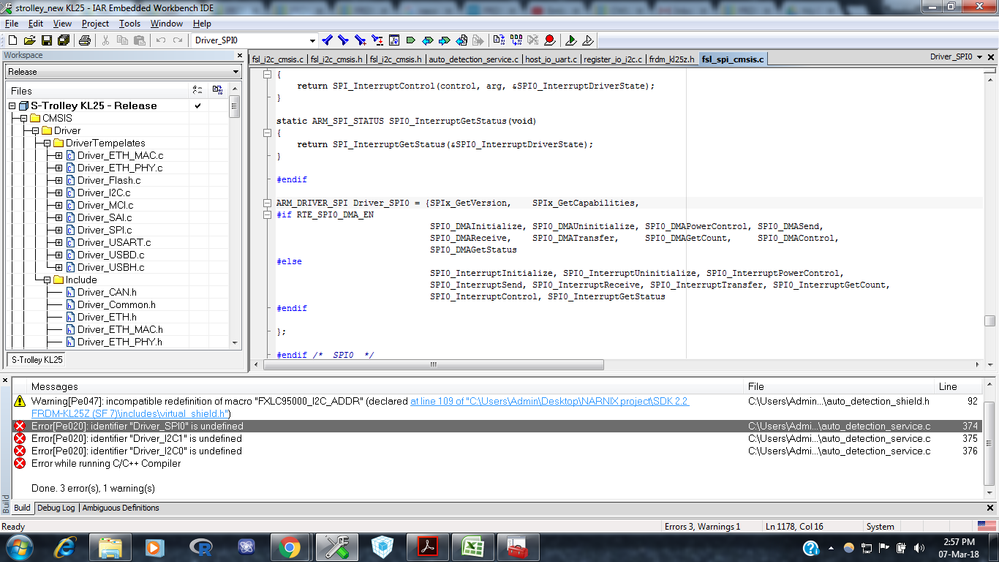This screenshot has width=999, height=562.
Task: Select the Driver_I2C0 undefined error row
Action: [x=497, y=451]
